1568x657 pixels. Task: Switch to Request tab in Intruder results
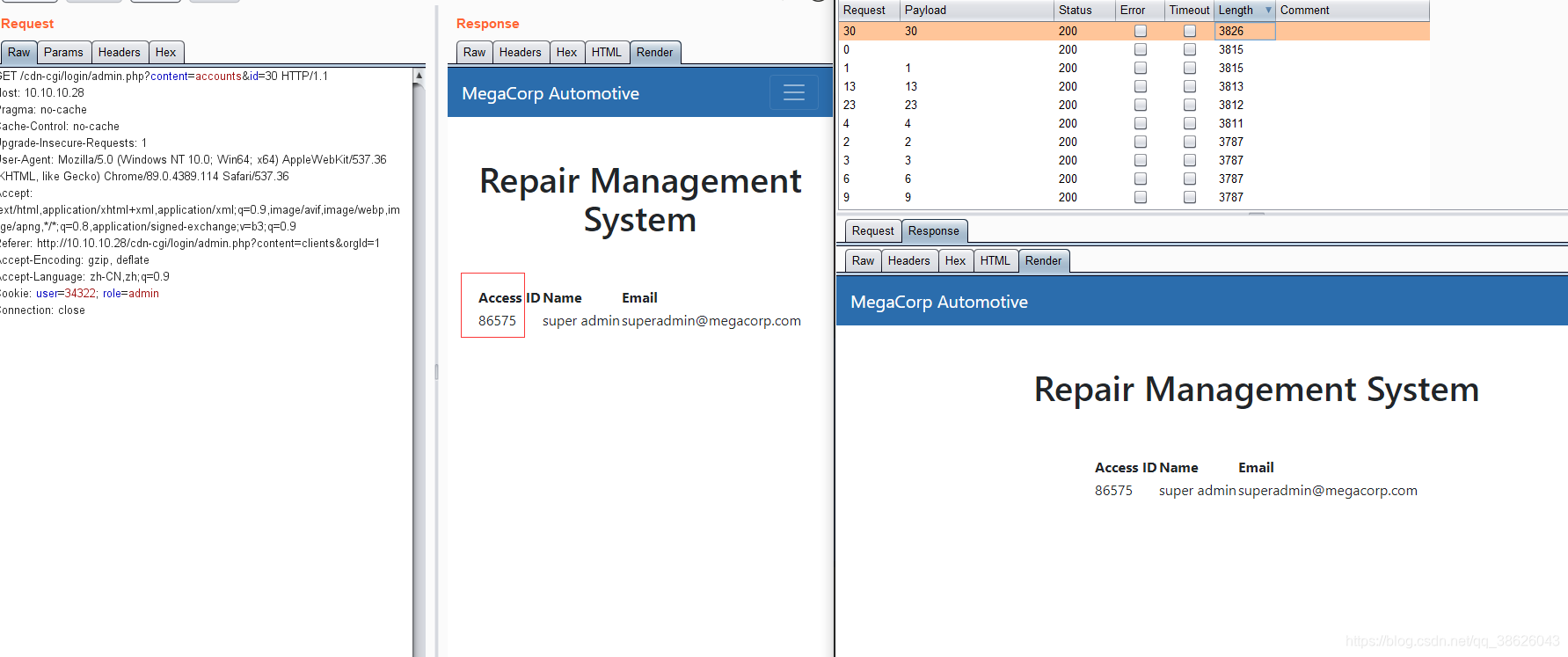[x=872, y=231]
